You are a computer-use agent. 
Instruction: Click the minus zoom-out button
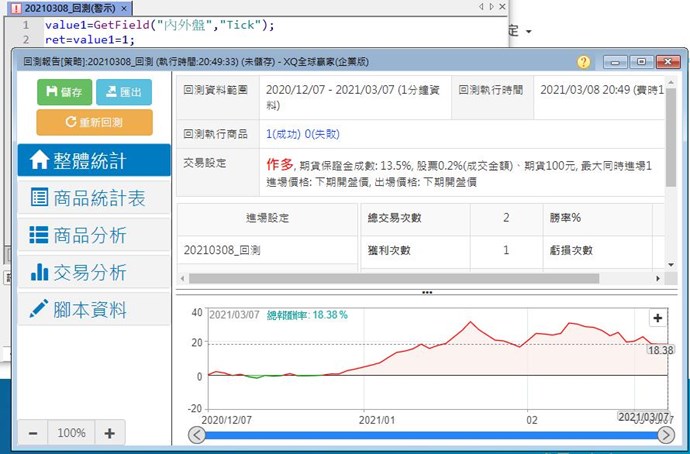point(33,434)
